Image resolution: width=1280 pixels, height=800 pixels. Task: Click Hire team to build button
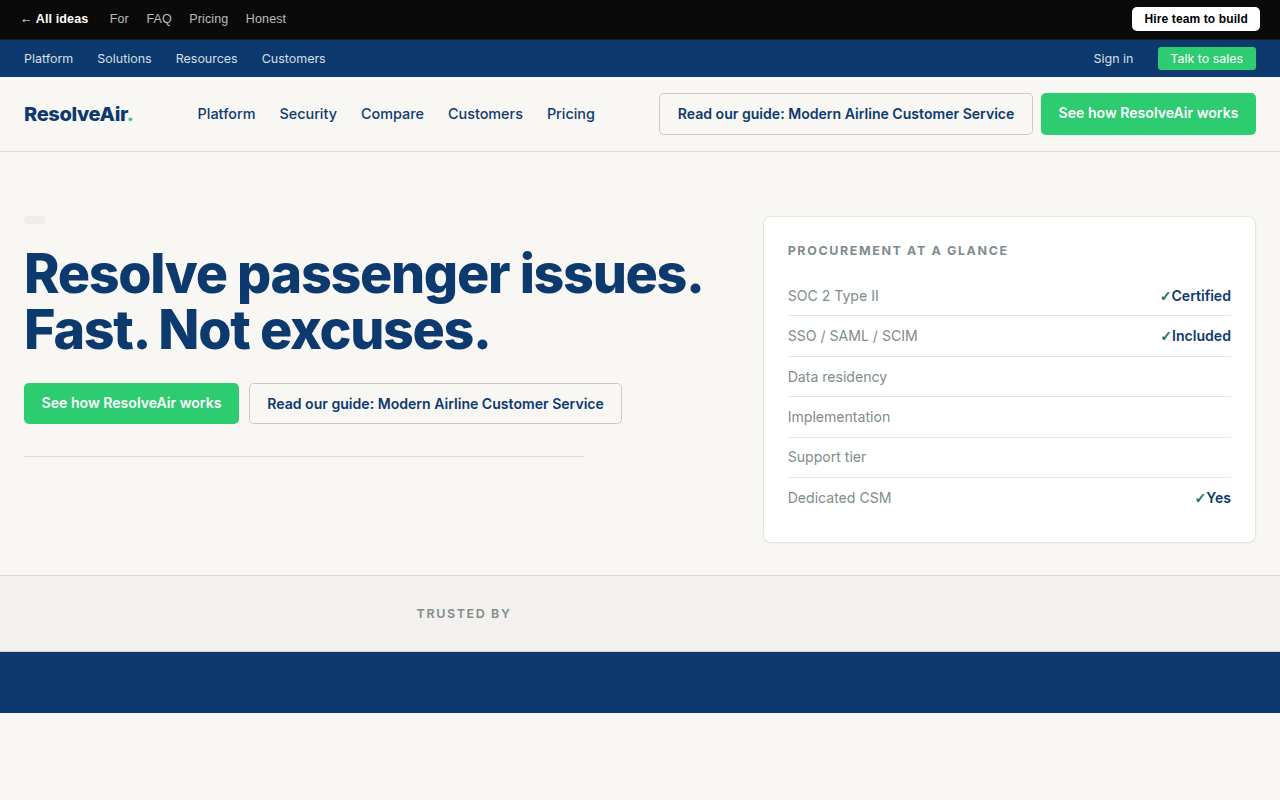[x=1196, y=19]
